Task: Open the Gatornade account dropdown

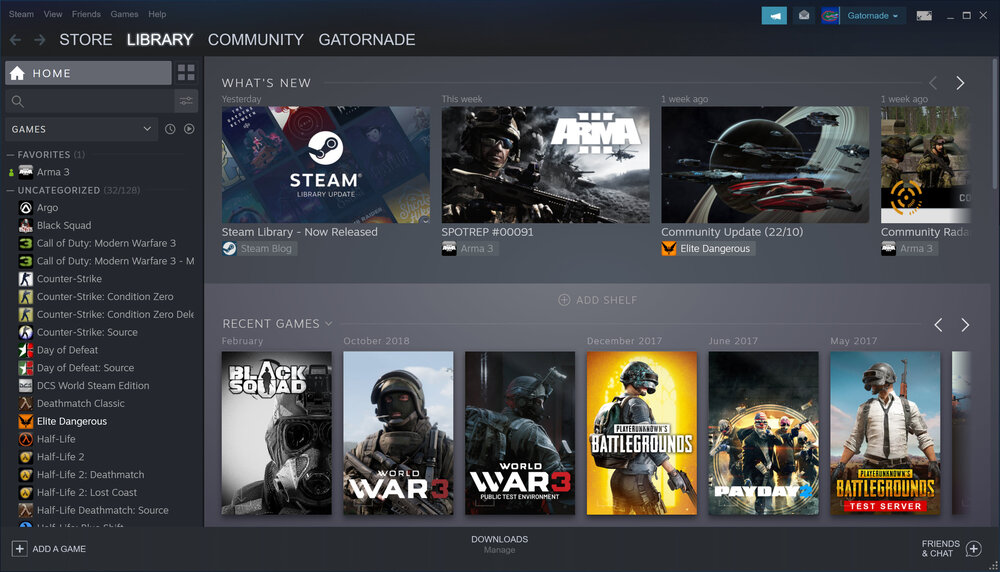Action: point(873,16)
